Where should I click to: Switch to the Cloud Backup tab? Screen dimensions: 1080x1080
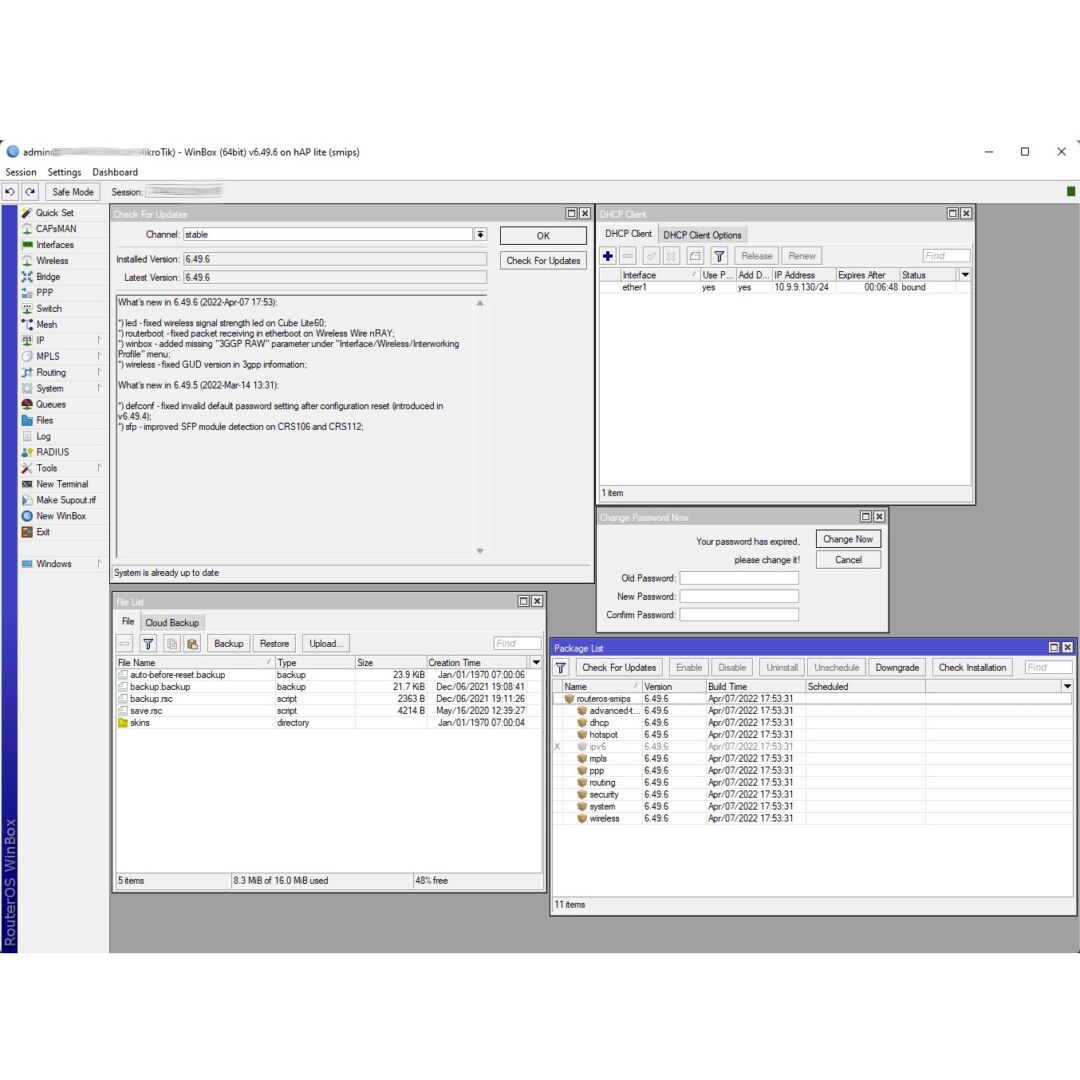click(172, 623)
